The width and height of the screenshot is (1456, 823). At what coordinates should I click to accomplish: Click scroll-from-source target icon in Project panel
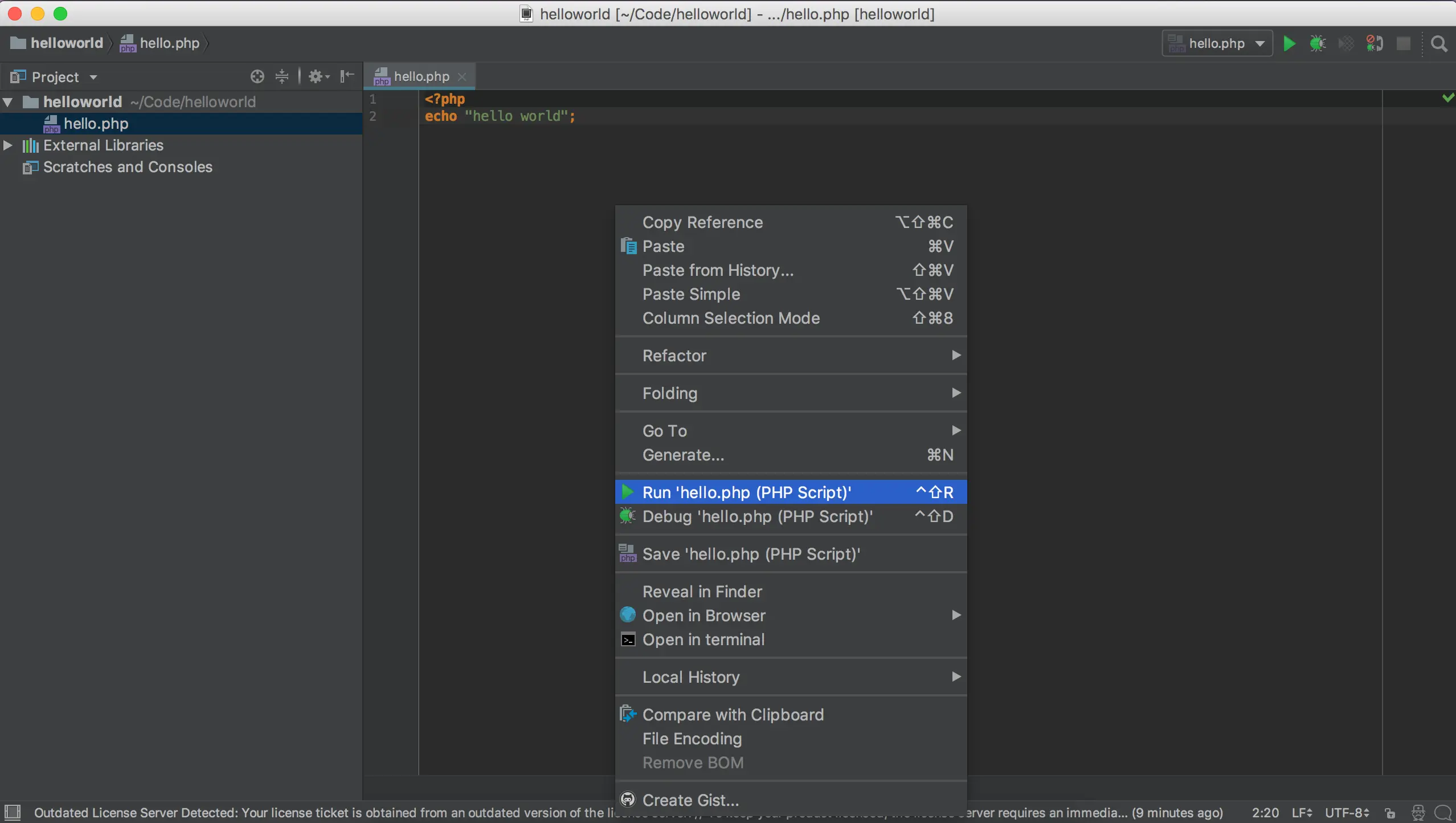pos(257,76)
